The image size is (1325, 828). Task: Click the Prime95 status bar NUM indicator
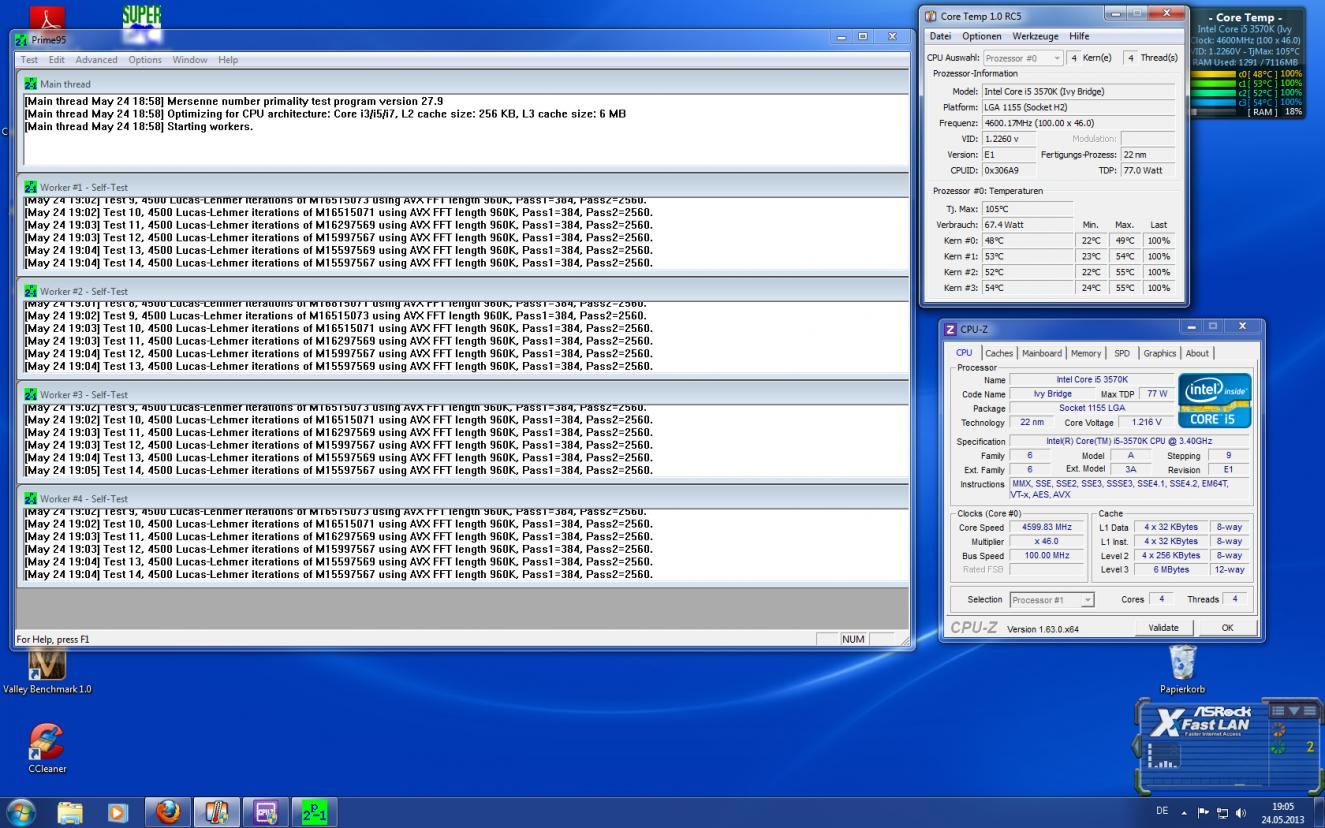pos(853,639)
